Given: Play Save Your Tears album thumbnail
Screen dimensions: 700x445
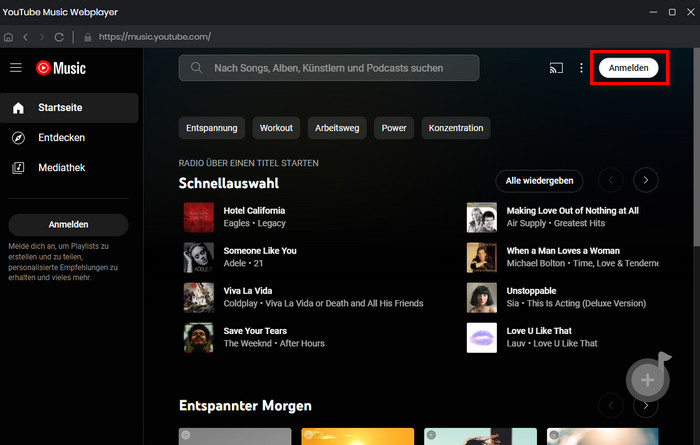Looking at the screenshot, I should pyautogui.click(x=199, y=338).
